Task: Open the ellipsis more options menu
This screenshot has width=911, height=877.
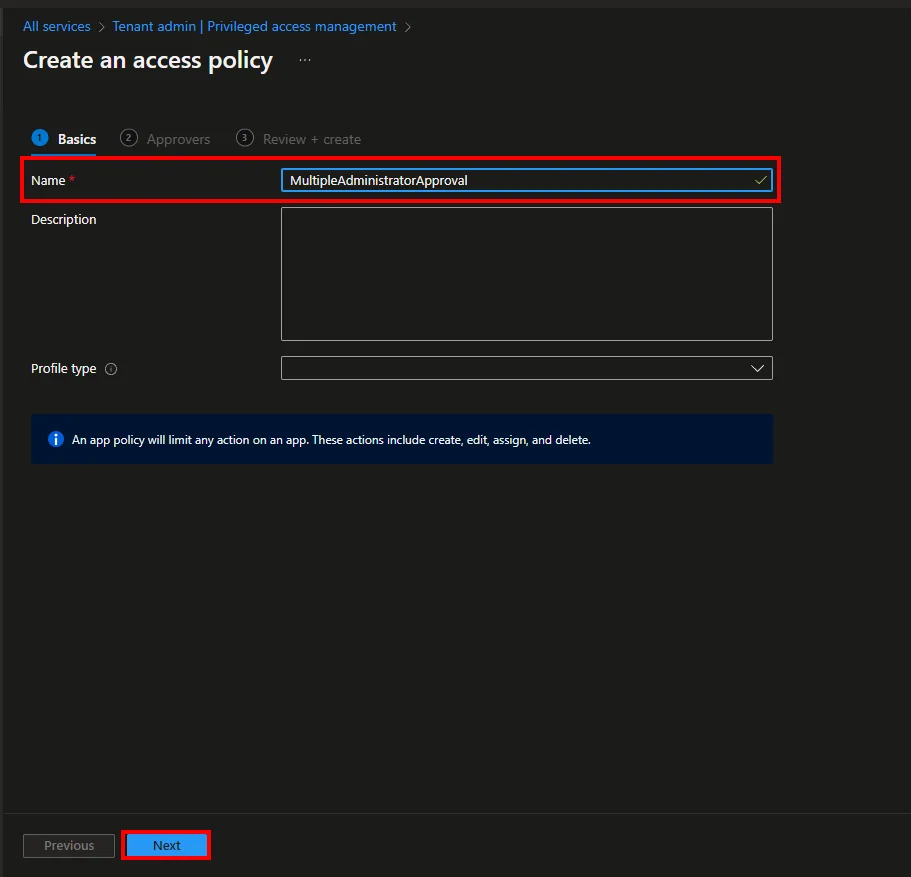Action: tap(305, 60)
